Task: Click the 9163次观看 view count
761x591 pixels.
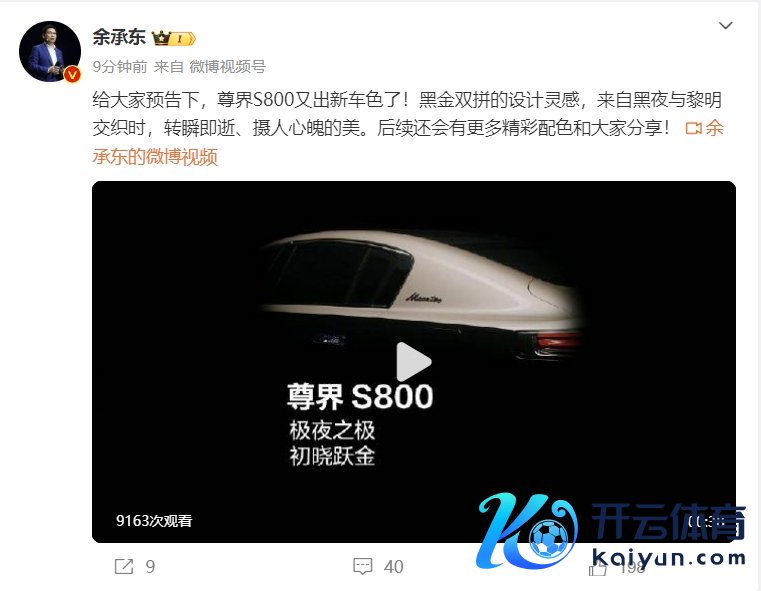Action: click(154, 521)
